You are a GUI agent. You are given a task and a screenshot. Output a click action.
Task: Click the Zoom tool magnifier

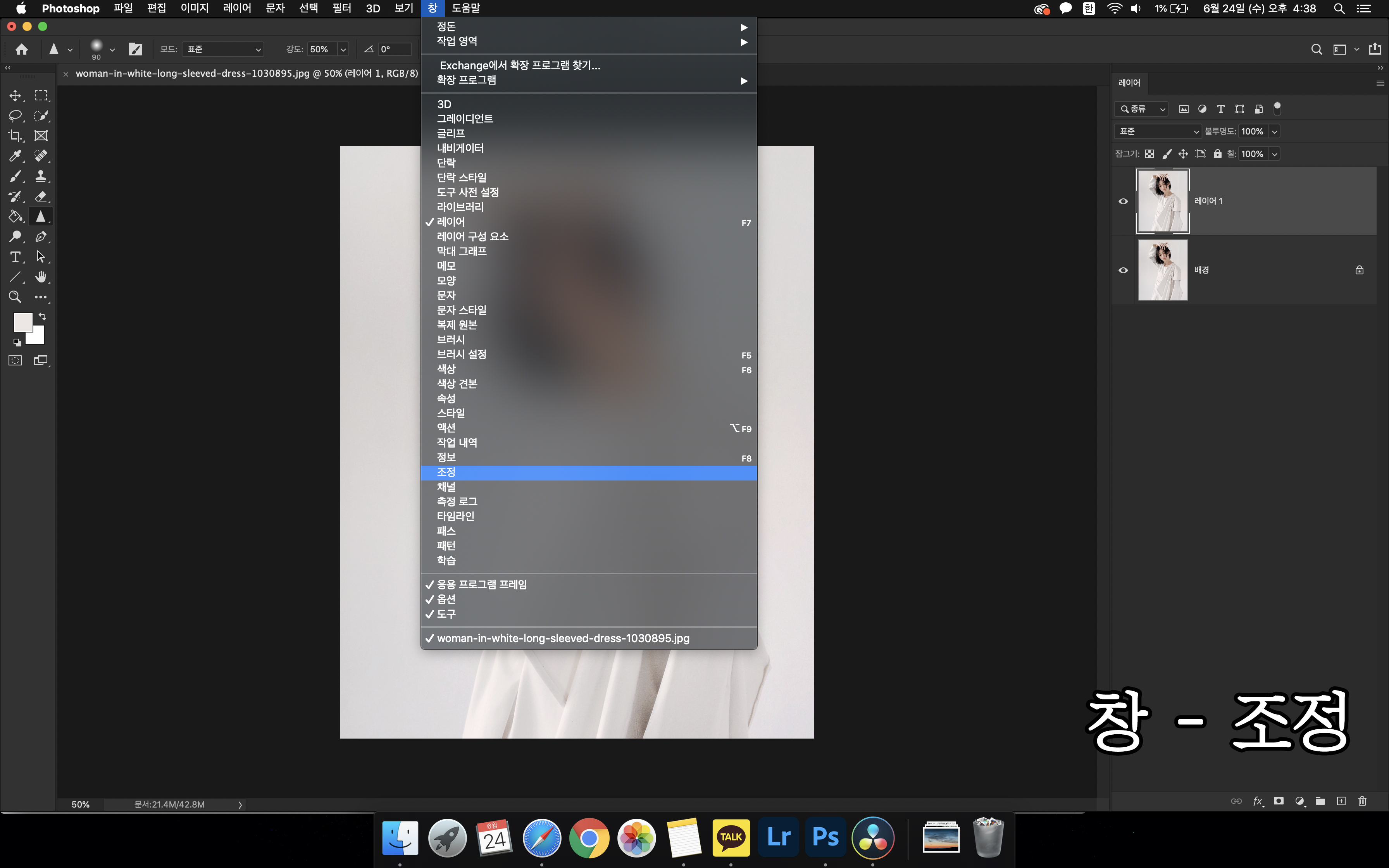point(15,297)
